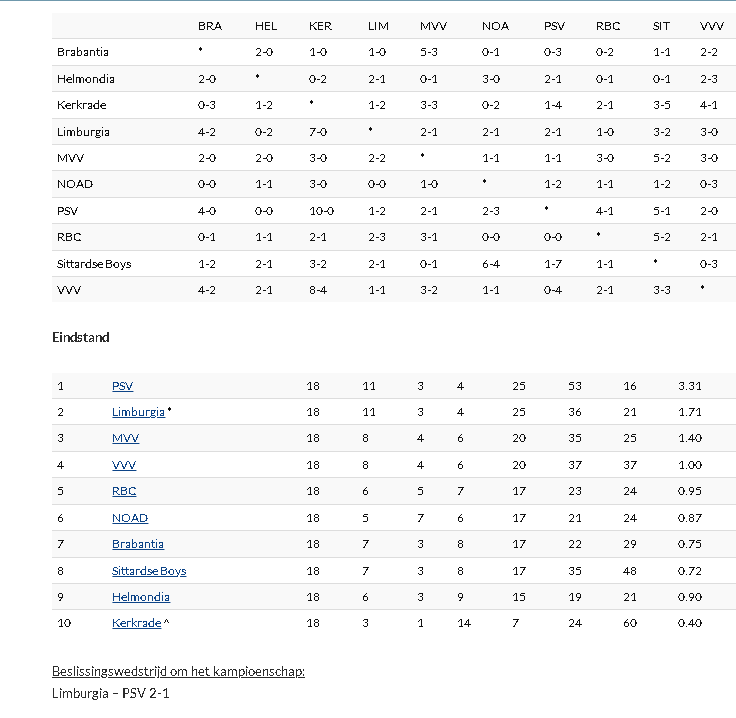This screenshot has width=736, height=718.
Task: Select the NOA column header
Action: coord(495,26)
